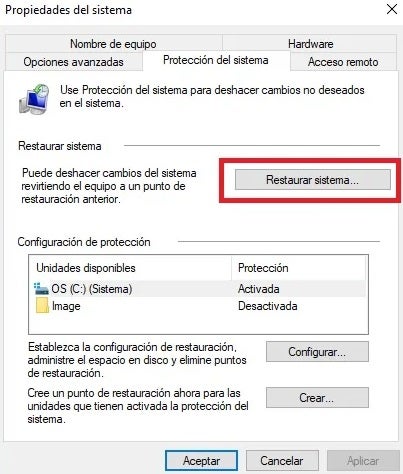
Task: Click the OS (C:) drive icon
Action: 42,289
